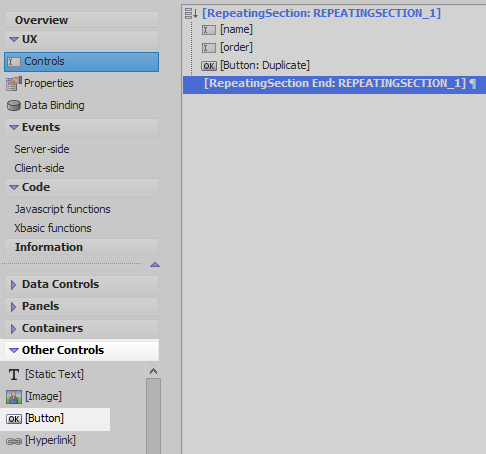Expand the Data Controls section
This screenshot has height=454, width=486.
pyautogui.click(x=13, y=285)
